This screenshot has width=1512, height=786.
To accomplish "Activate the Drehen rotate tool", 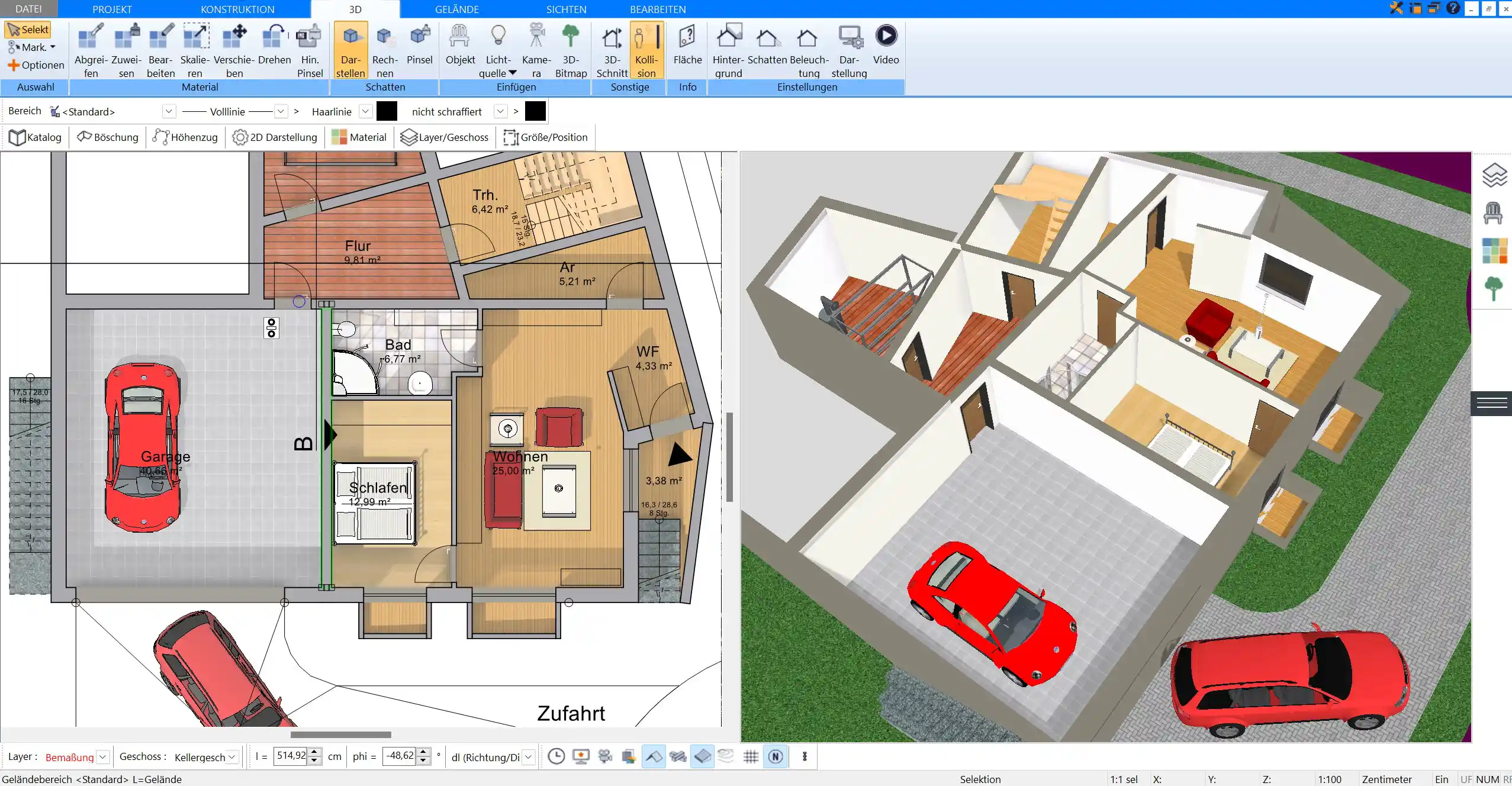I will tap(274, 44).
